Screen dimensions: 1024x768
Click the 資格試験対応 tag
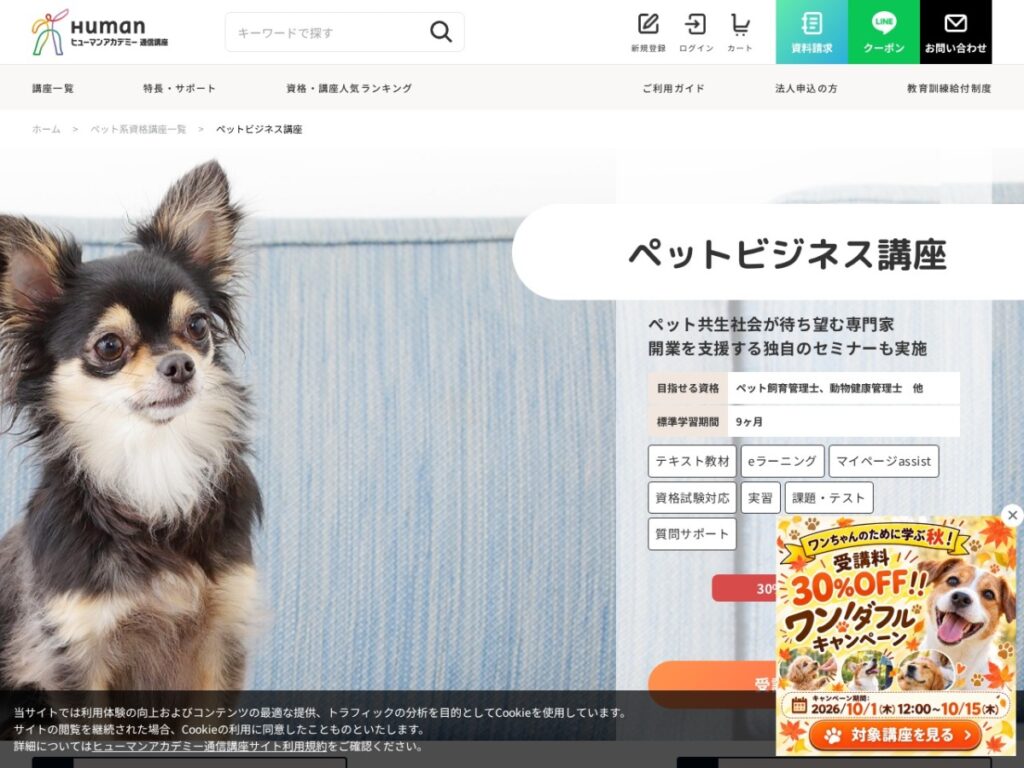click(x=692, y=498)
